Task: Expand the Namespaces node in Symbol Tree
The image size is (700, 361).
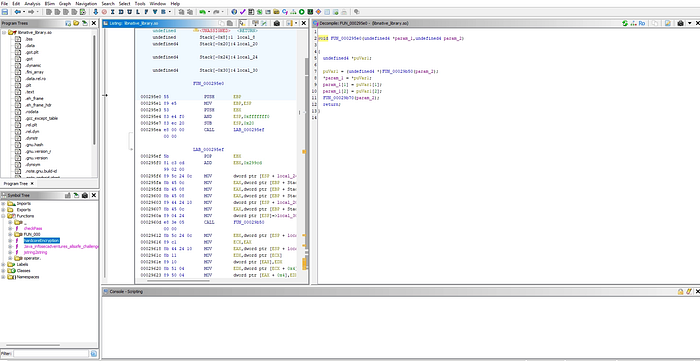Action: pos(4,277)
